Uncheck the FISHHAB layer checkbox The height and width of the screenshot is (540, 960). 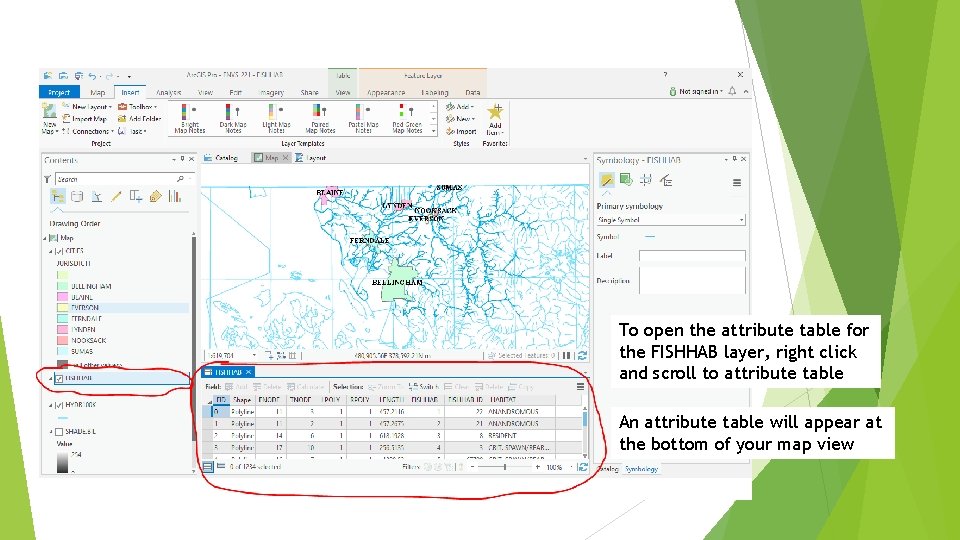tap(59, 378)
